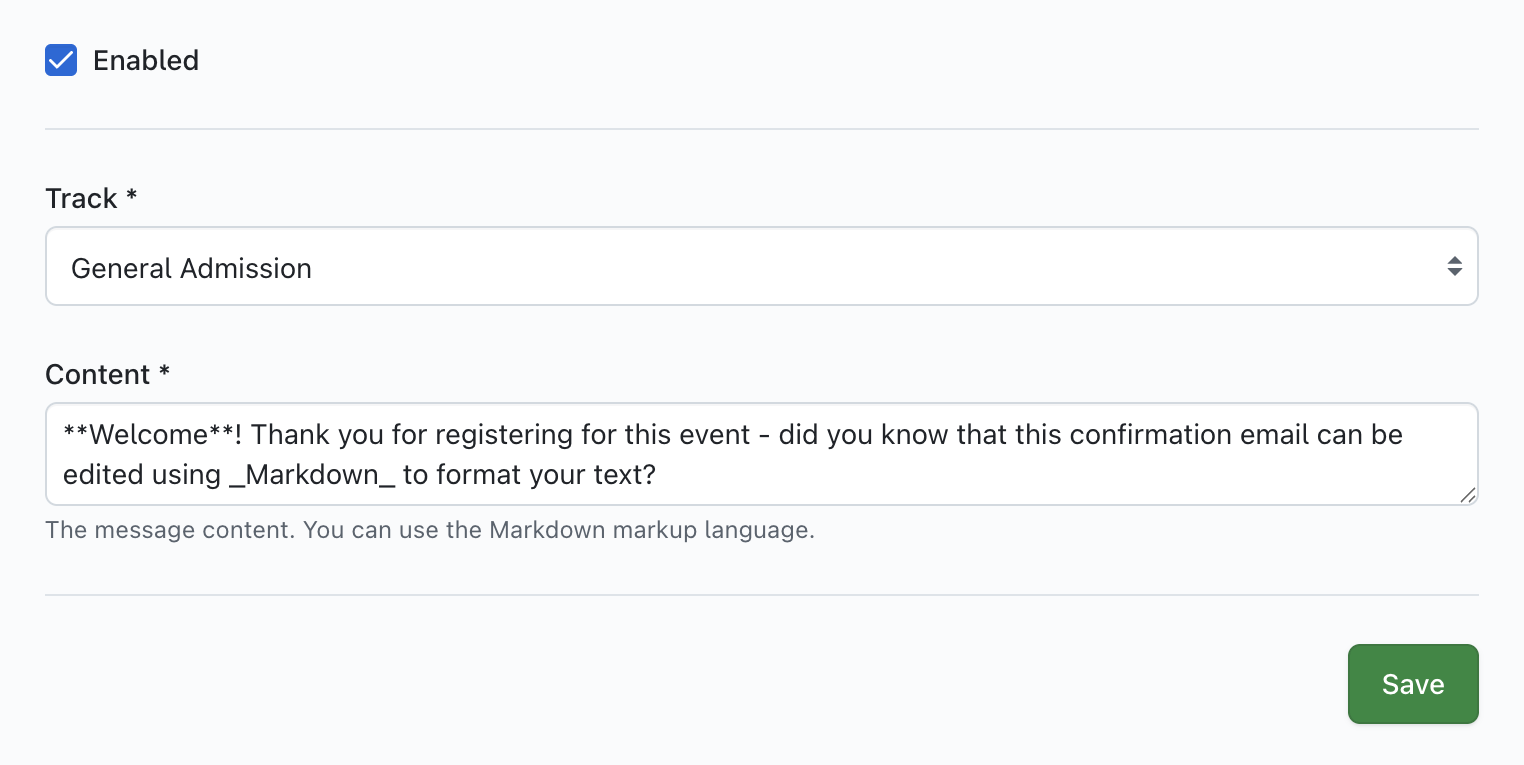Click the Enabled label text

click(x=146, y=61)
